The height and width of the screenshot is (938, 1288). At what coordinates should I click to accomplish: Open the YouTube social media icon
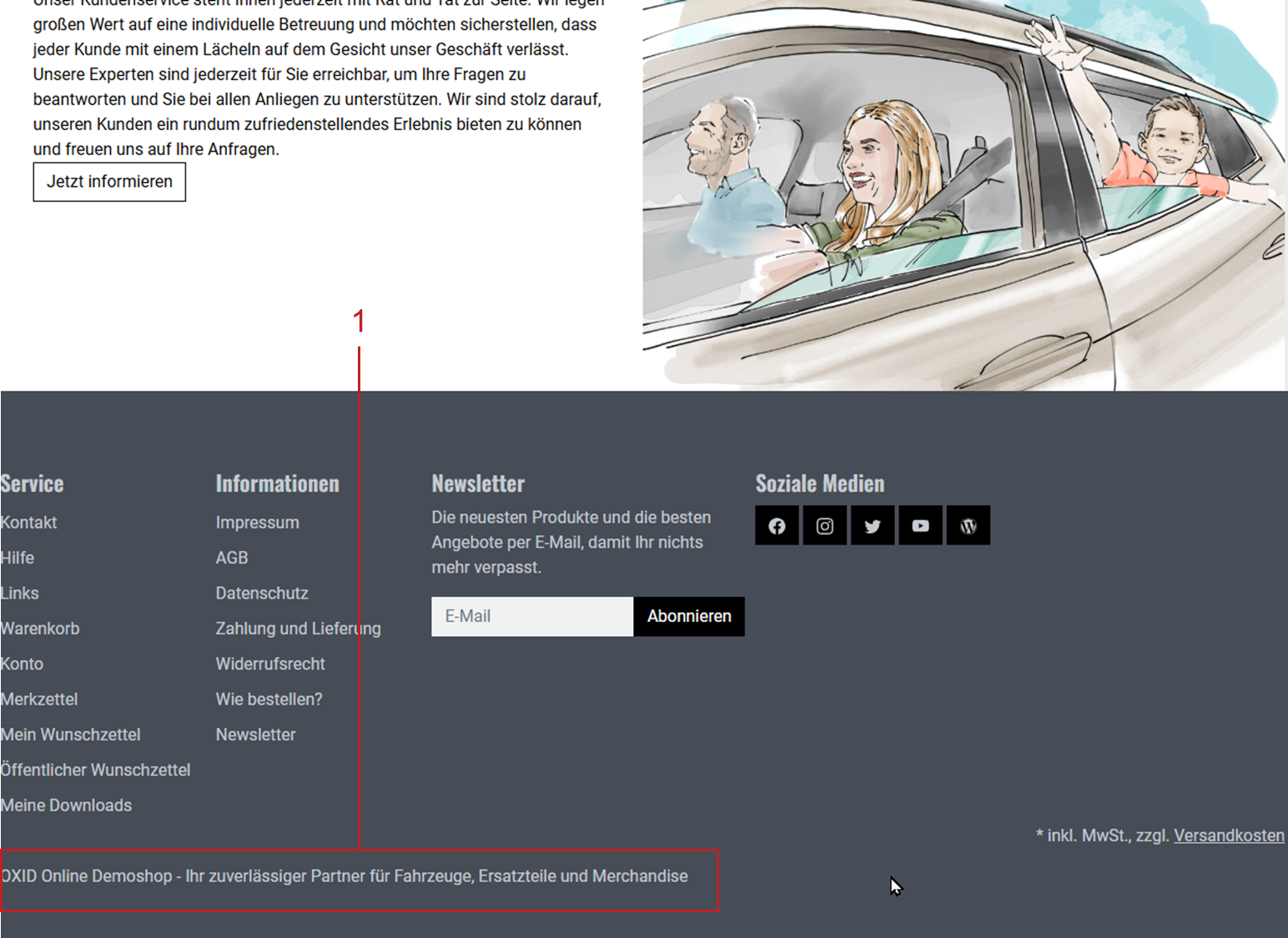[920, 526]
